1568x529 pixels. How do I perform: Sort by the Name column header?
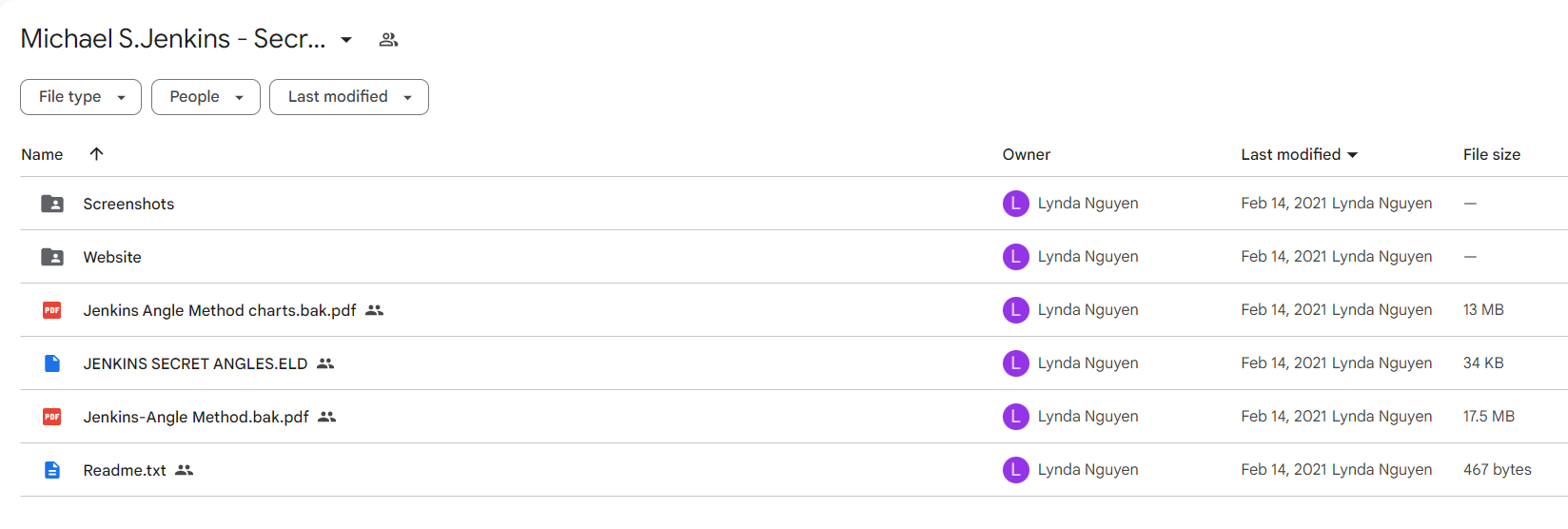[x=42, y=154]
